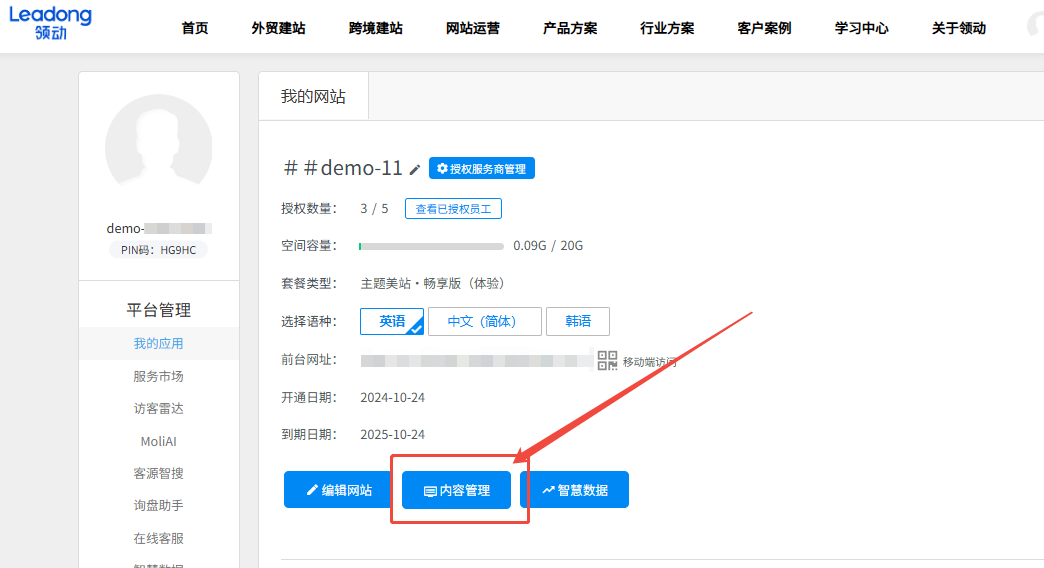Viewport: 1044px width, 568px height.
Task: Click 开通日期 value 2024-10-24
Action: click(x=392, y=398)
